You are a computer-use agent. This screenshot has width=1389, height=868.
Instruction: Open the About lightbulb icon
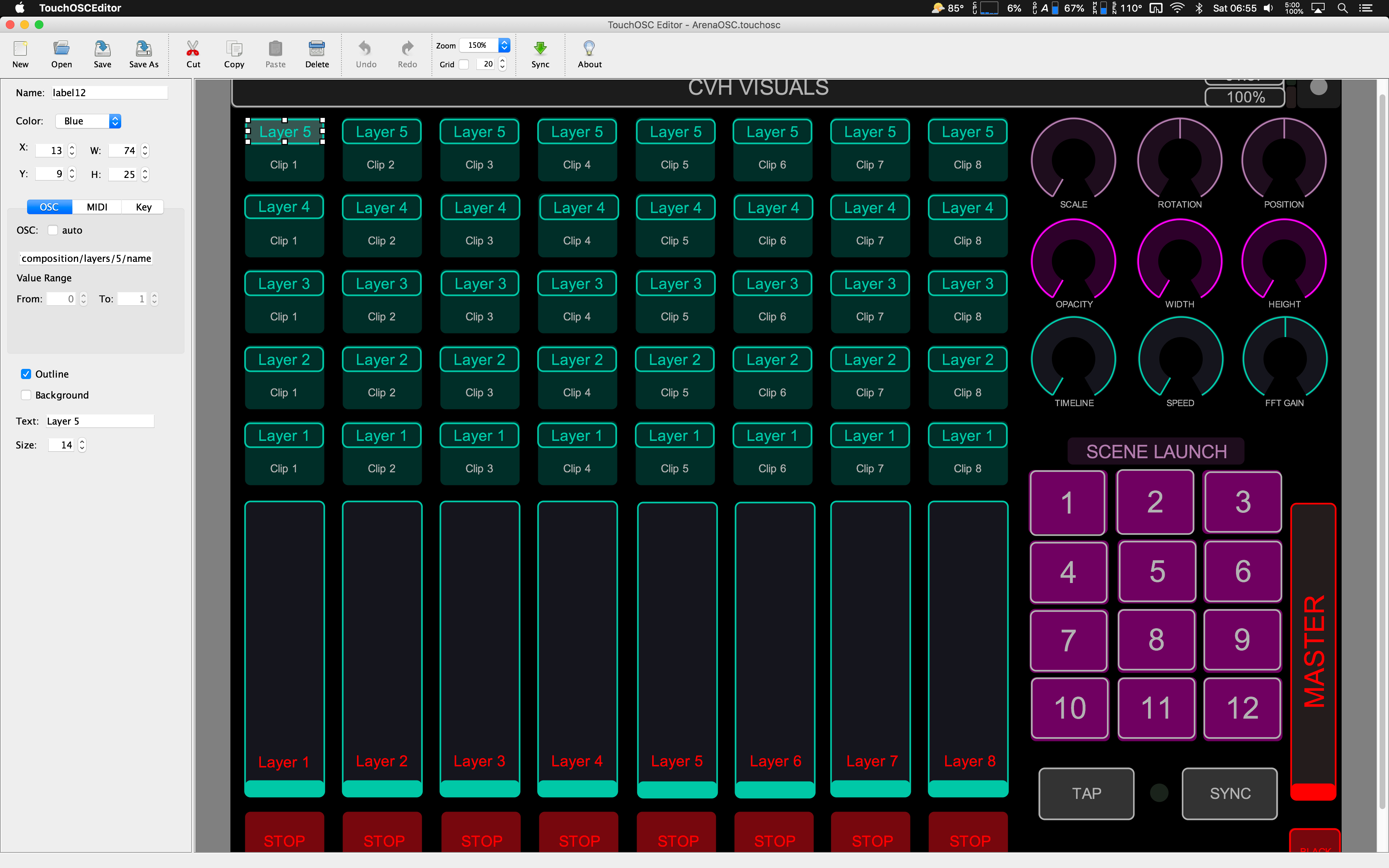click(x=589, y=49)
